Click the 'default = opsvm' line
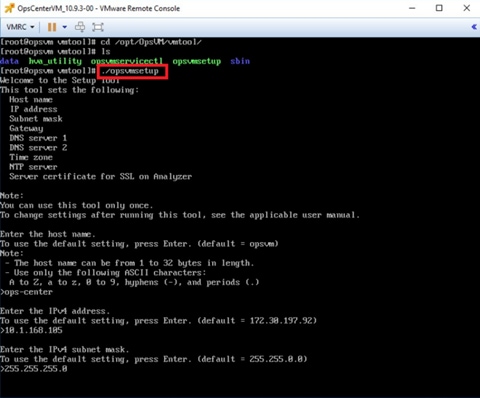The width and height of the screenshot is (480, 398). 139,244
